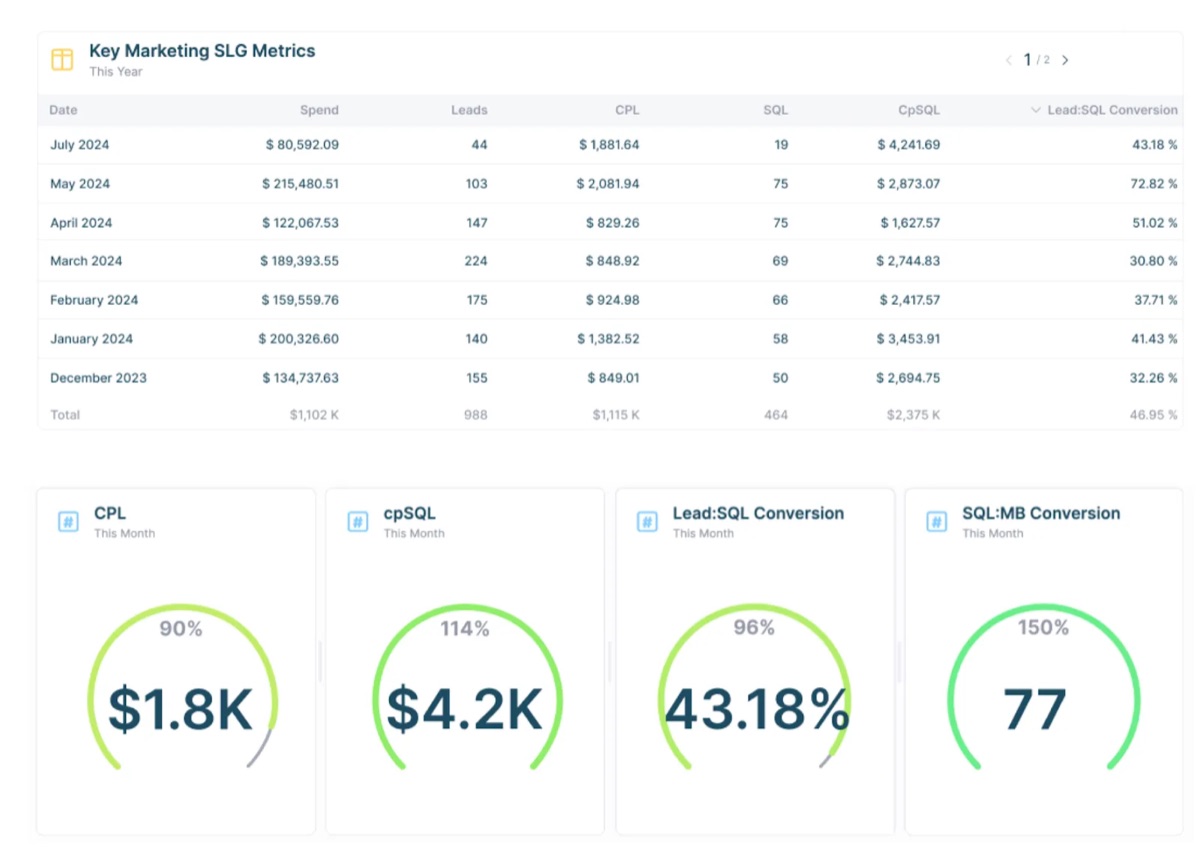Viewport: 1200px width, 850px height.
Task: Sort table by CpSQL column header
Action: (919, 110)
